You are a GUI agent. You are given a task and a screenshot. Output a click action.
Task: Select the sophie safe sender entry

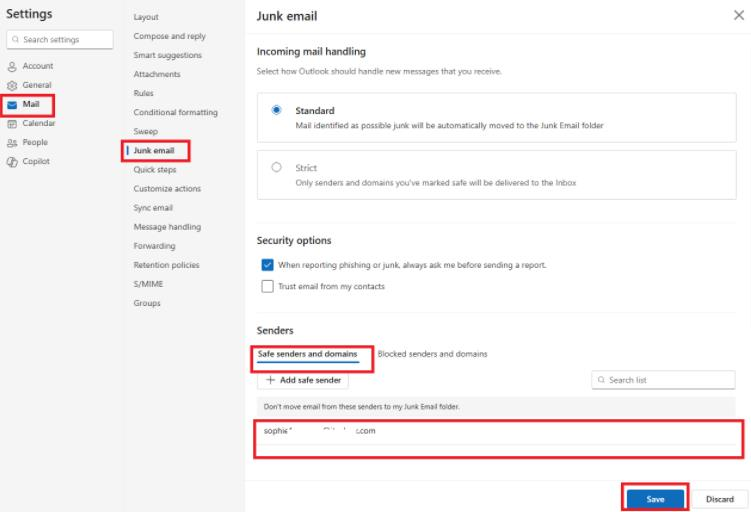tap(496, 431)
